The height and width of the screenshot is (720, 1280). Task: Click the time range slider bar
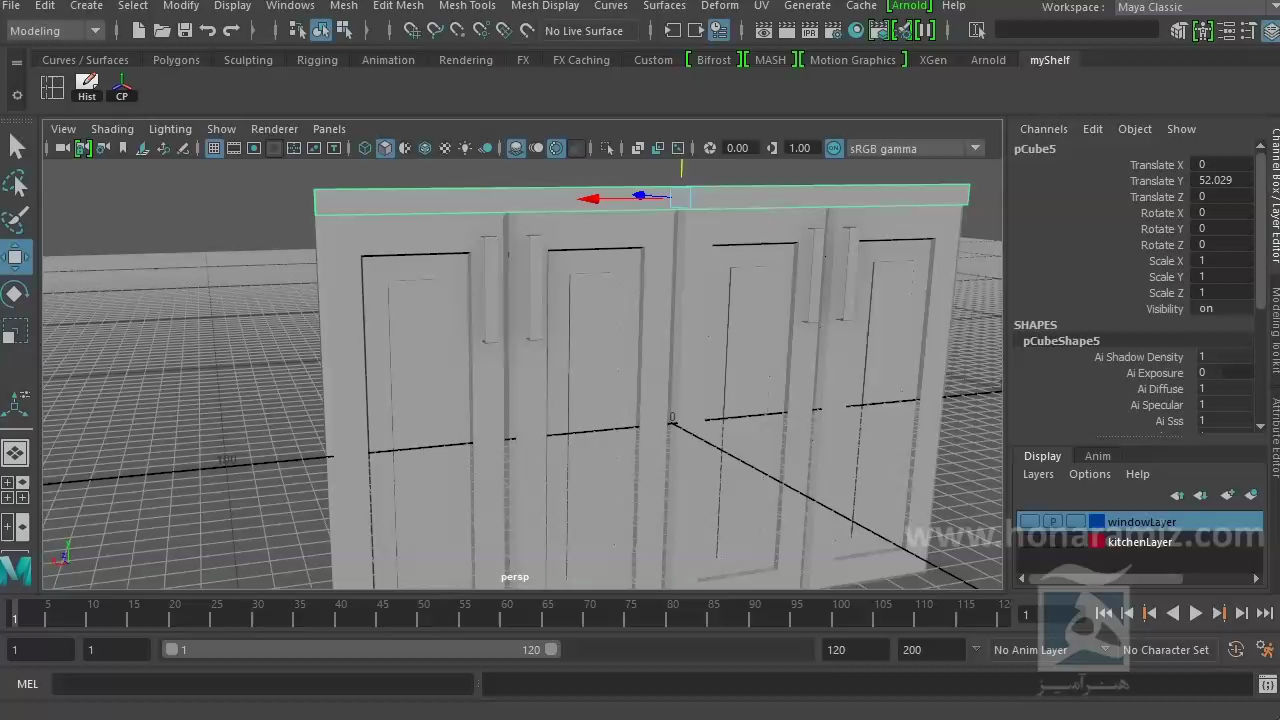(360, 650)
